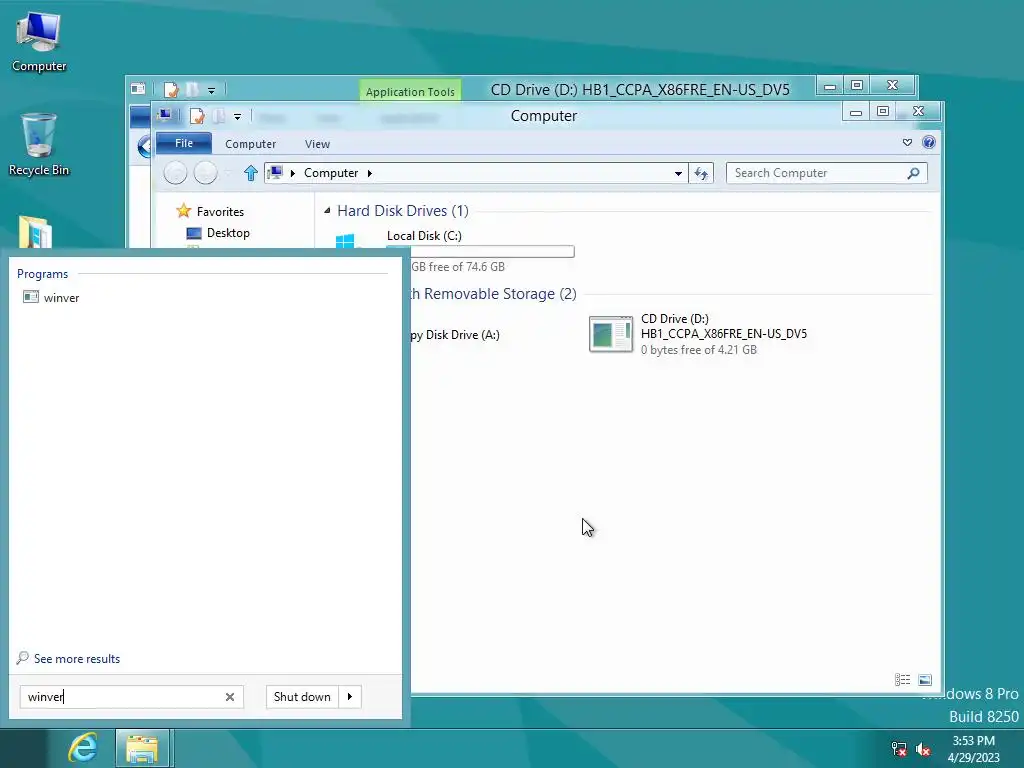Expand the address bar history dropdown
The height and width of the screenshot is (768, 1024).
[678, 173]
